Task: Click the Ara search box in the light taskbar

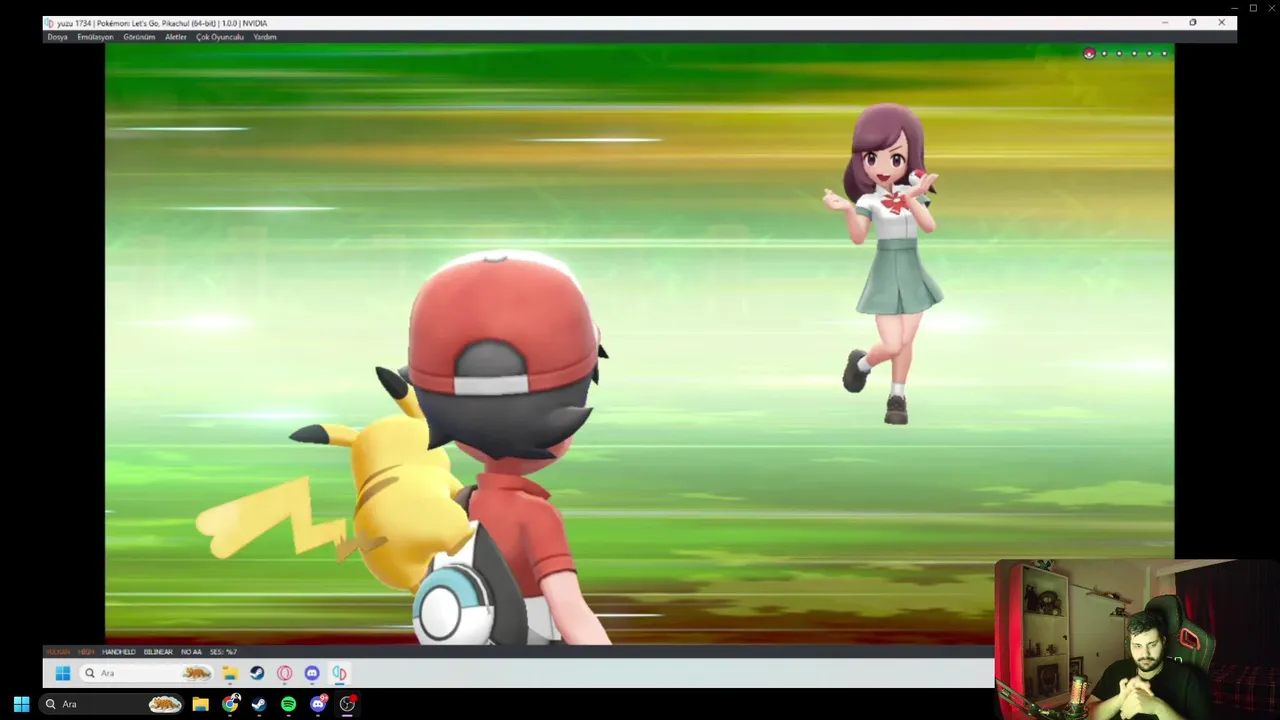Action: point(147,673)
